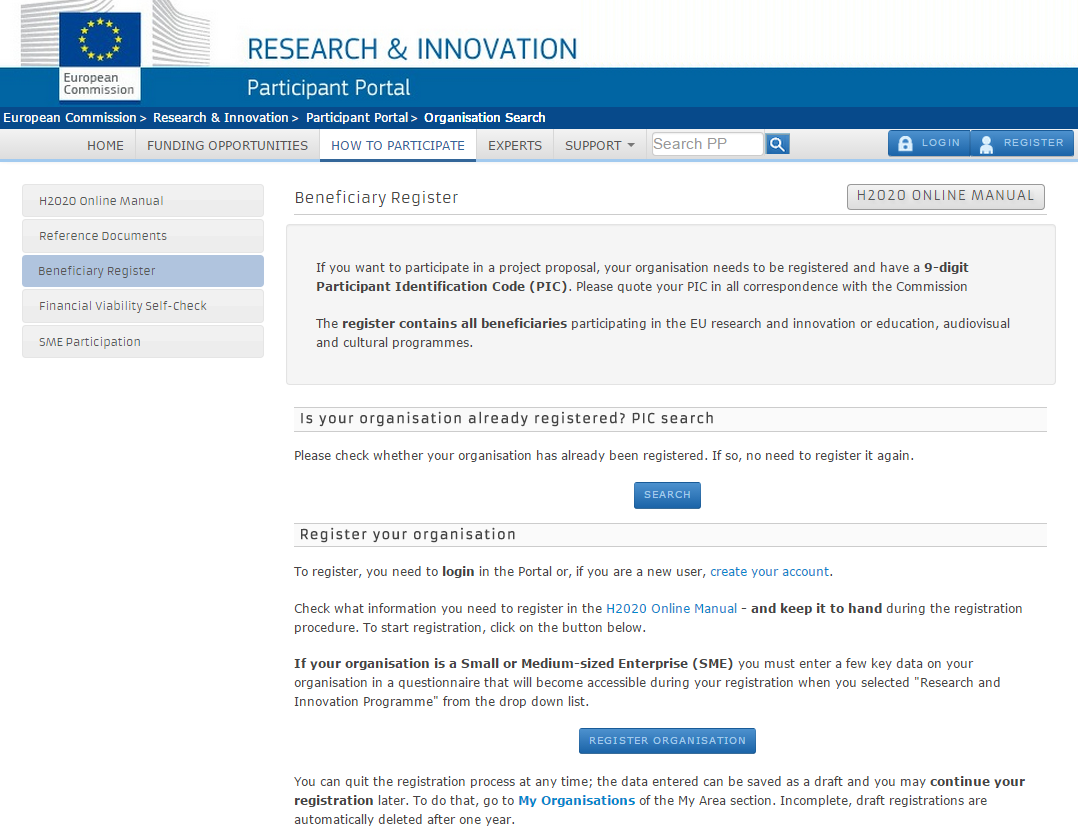Click the Beneficiary Register page heading
The height and width of the screenshot is (831, 1078).
tap(376, 197)
